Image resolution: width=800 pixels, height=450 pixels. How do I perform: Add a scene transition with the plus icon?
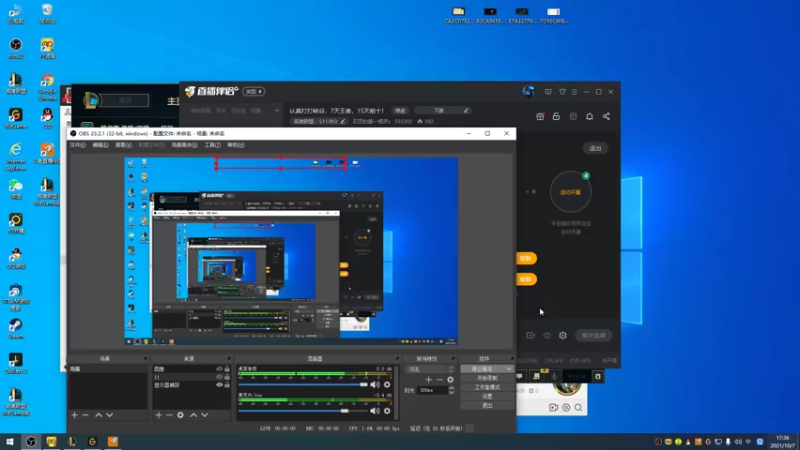coord(429,379)
